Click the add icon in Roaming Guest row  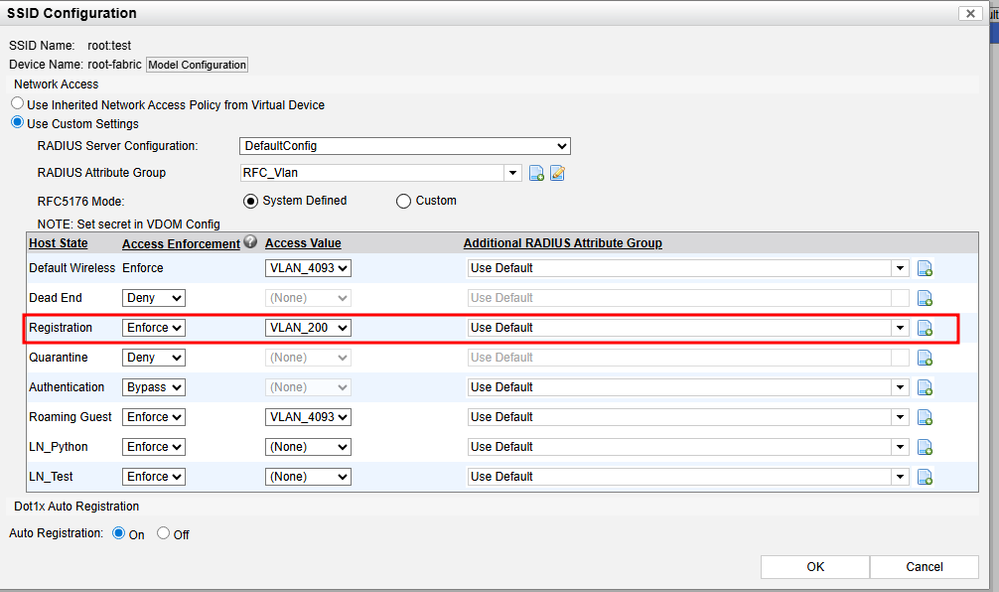coord(925,417)
